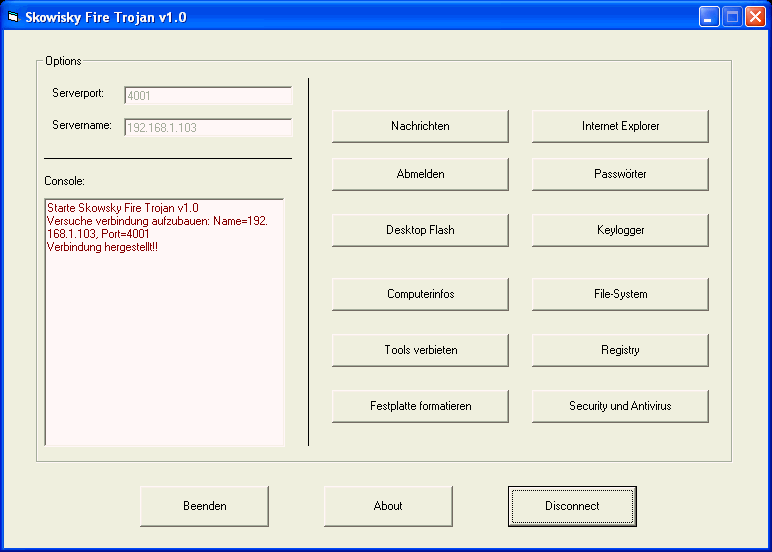Show the About dialog
Image resolution: width=772 pixels, height=552 pixels.
388,506
